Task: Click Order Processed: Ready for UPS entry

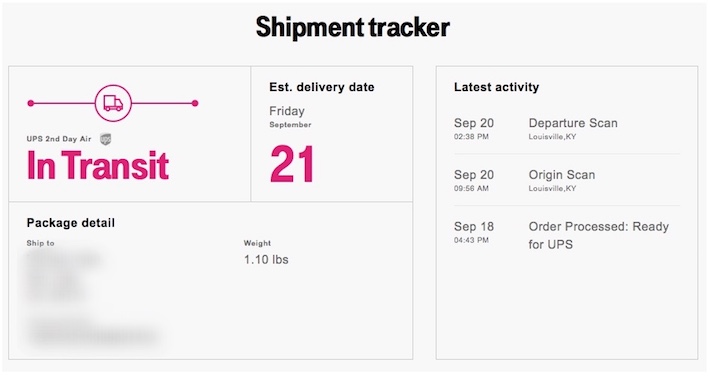Action: pyautogui.click(x=598, y=235)
